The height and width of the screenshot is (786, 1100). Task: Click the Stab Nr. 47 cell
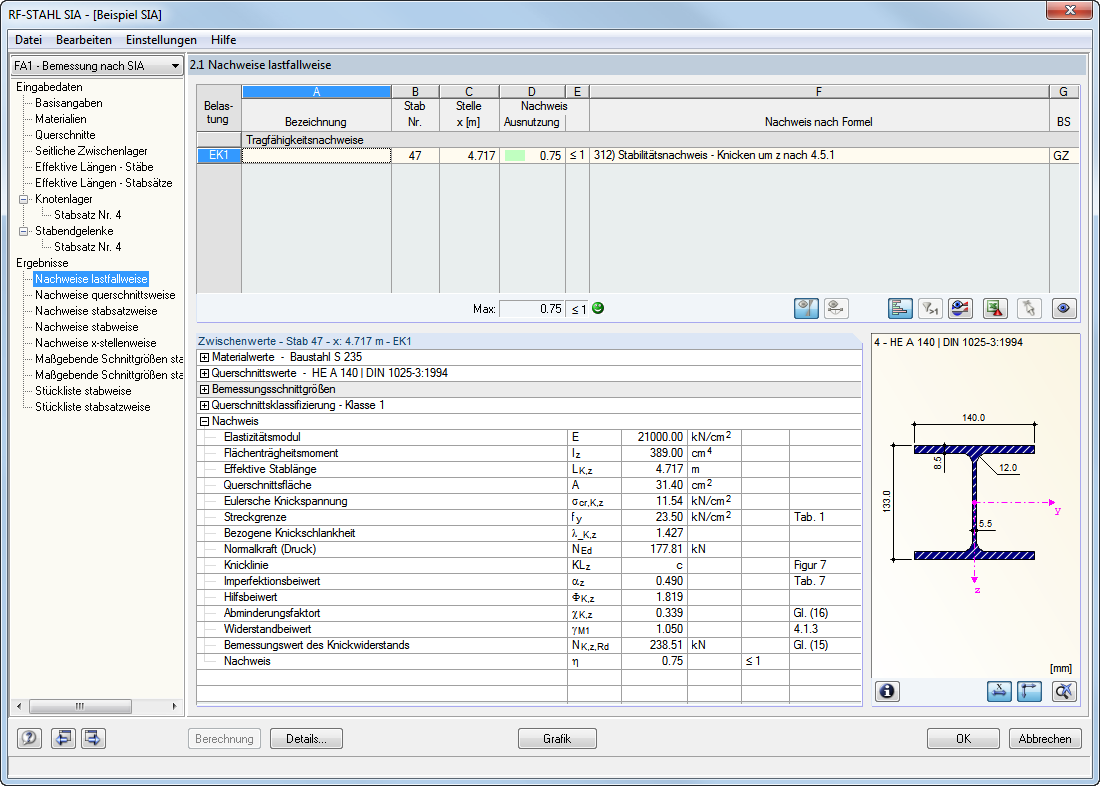coord(415,156)
